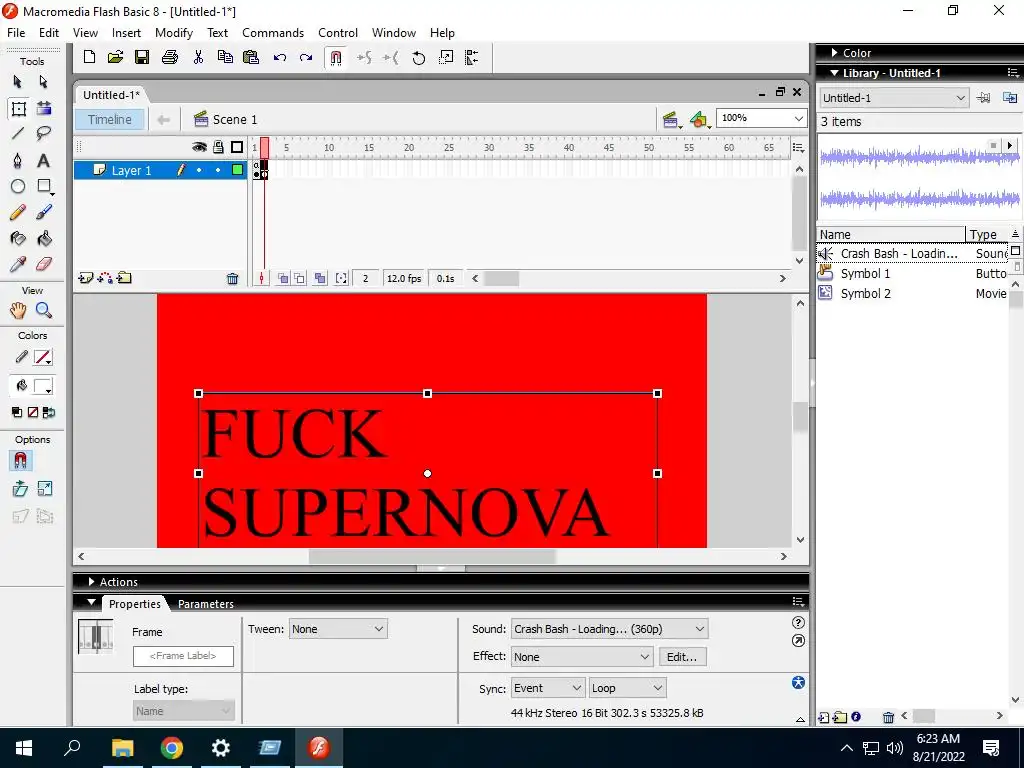1024x768 pixels.
Task: Toggle show/hide all layers eye icon
Action: [x=199, y=147]
